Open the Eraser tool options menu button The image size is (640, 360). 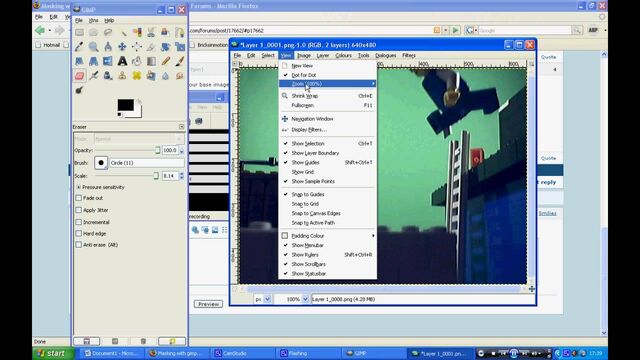182,127
